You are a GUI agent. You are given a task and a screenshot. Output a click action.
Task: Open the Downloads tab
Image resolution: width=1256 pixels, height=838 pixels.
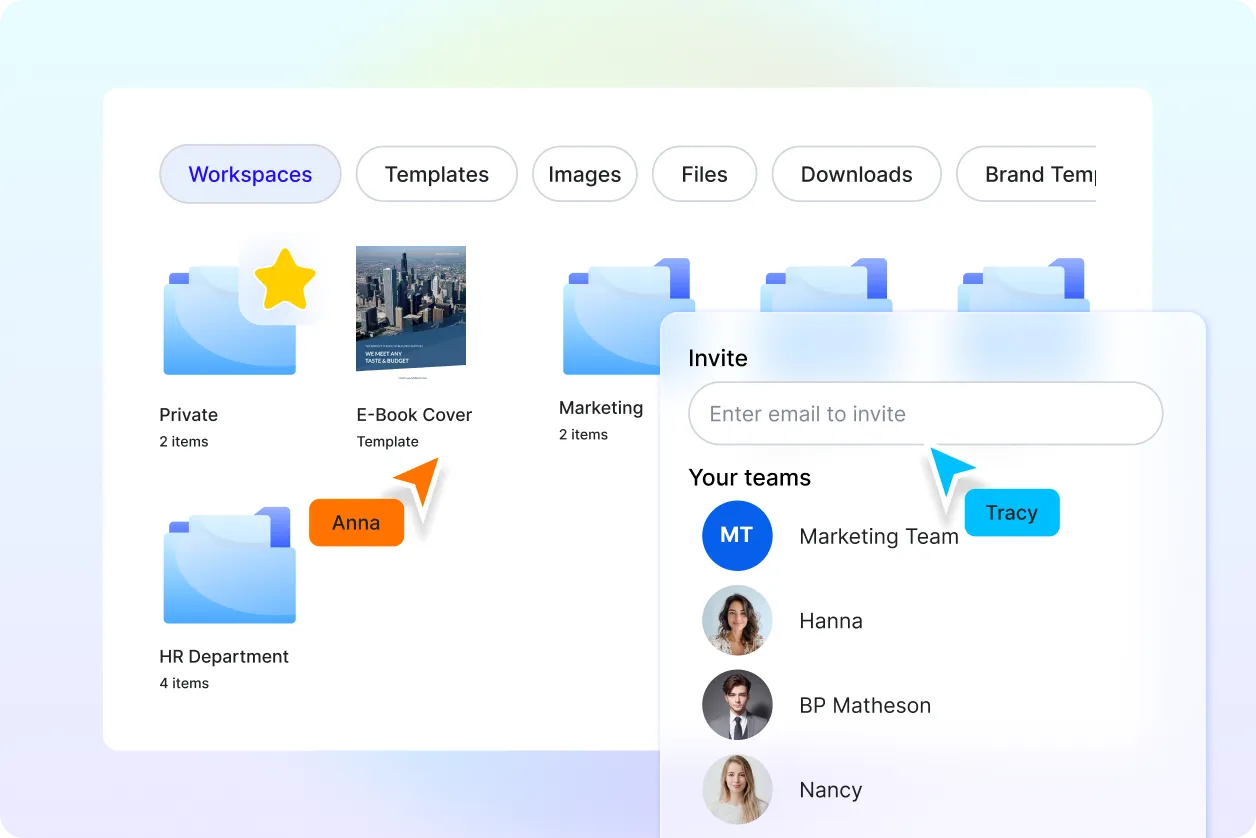[856, 174]
